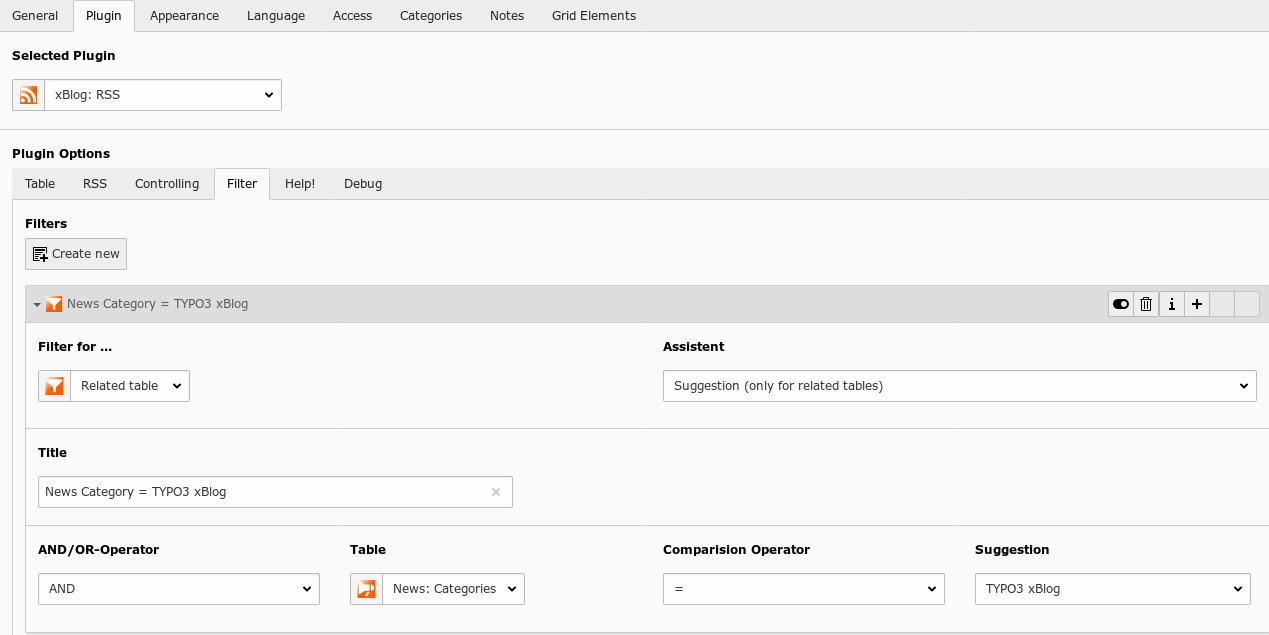Click News icon beside Table dropdown
Viewport: 1269px width, 635px height.
pyautogui.click(x=366, y=589)
